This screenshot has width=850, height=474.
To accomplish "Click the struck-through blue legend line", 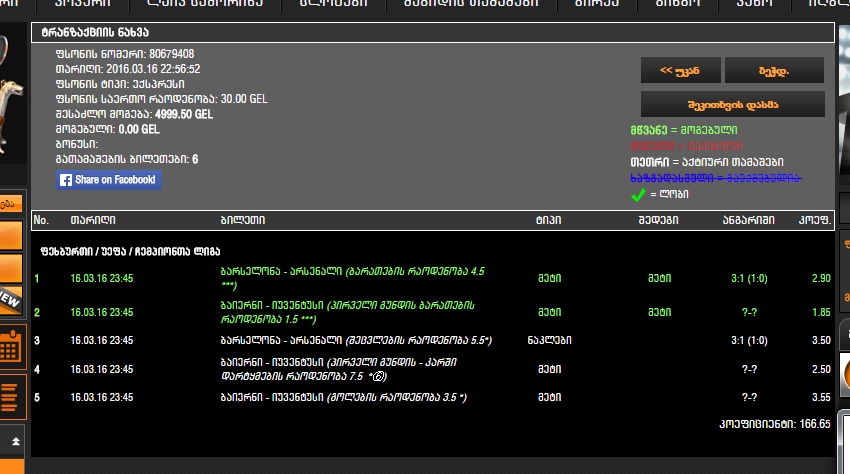I will point(716,178).
